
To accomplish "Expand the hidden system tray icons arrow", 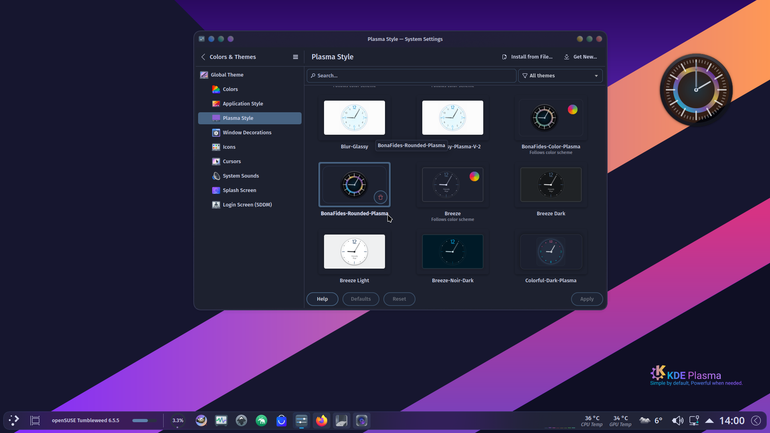I will (710, 421).
